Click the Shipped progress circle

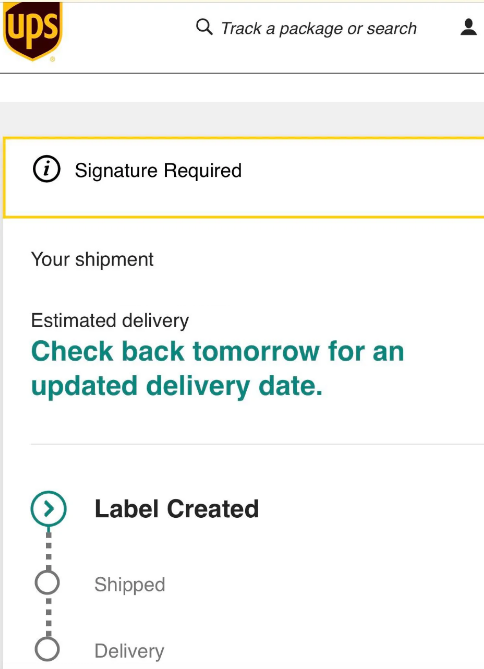point(47,582)
